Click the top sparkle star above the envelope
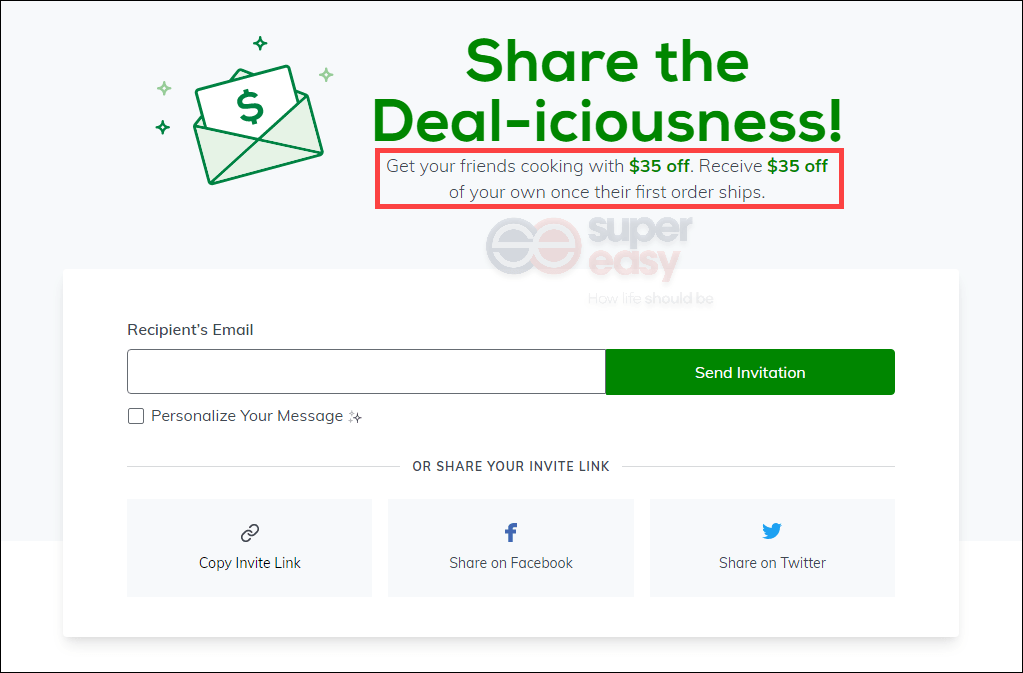 pos(260,43)
